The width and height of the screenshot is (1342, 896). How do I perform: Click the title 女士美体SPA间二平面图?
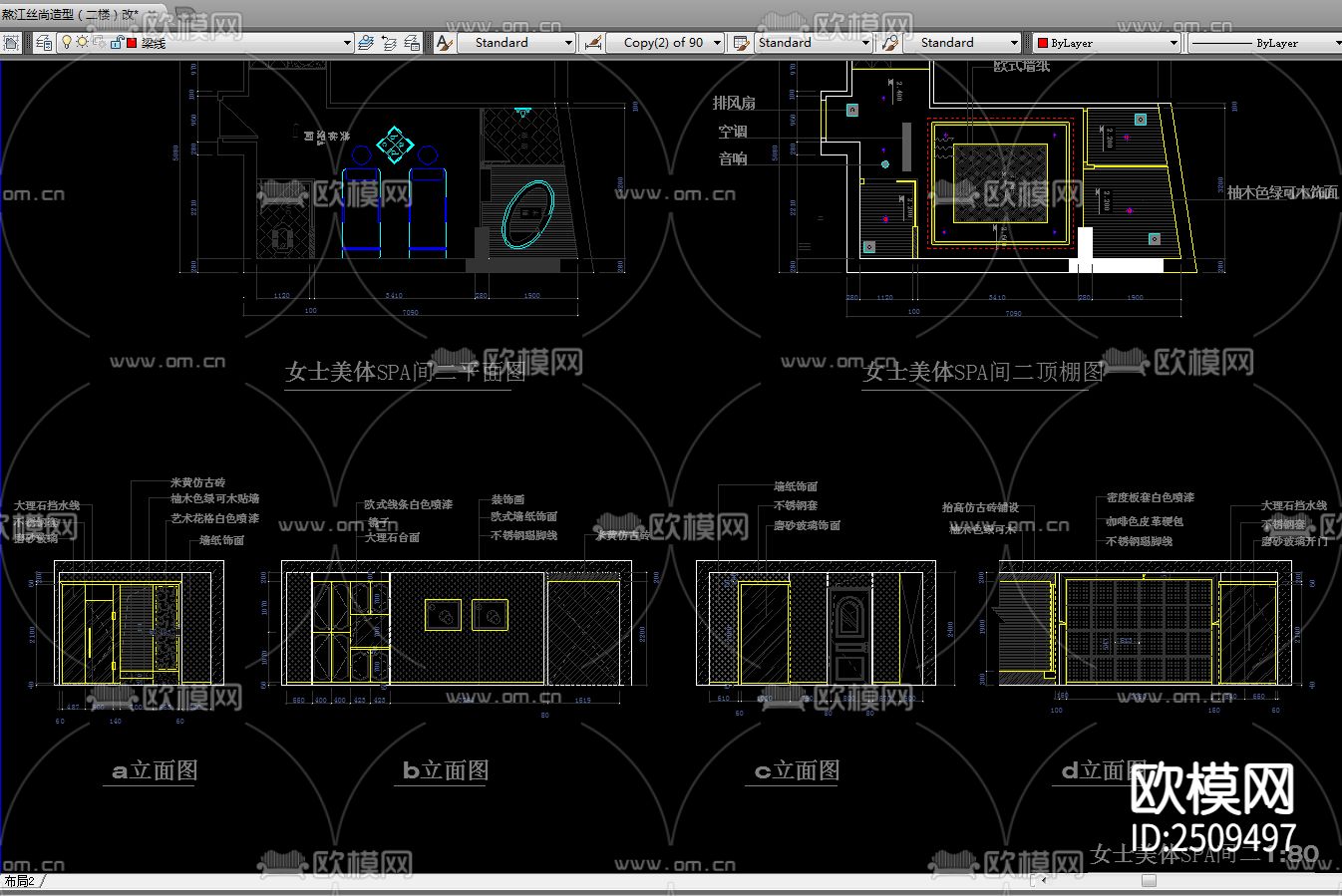[405, 372]
